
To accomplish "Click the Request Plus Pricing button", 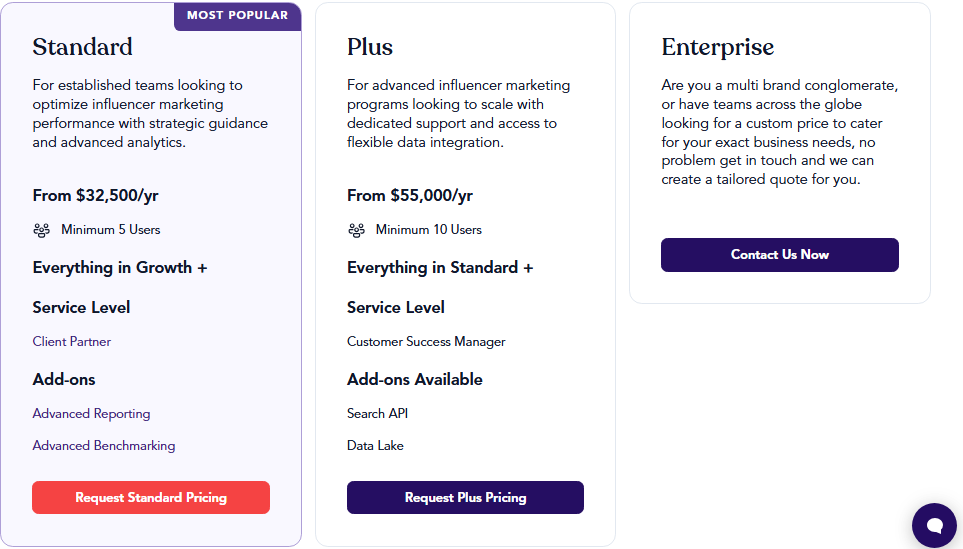I will (x=466, y=497).
